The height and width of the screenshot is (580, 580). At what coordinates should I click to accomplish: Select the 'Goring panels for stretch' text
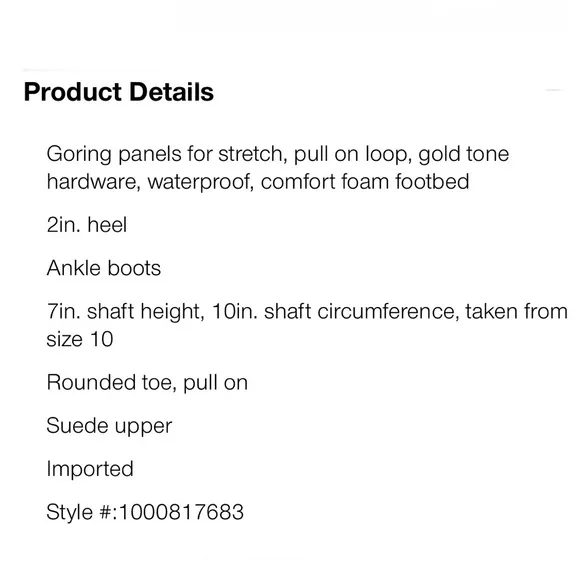[165, 154]
